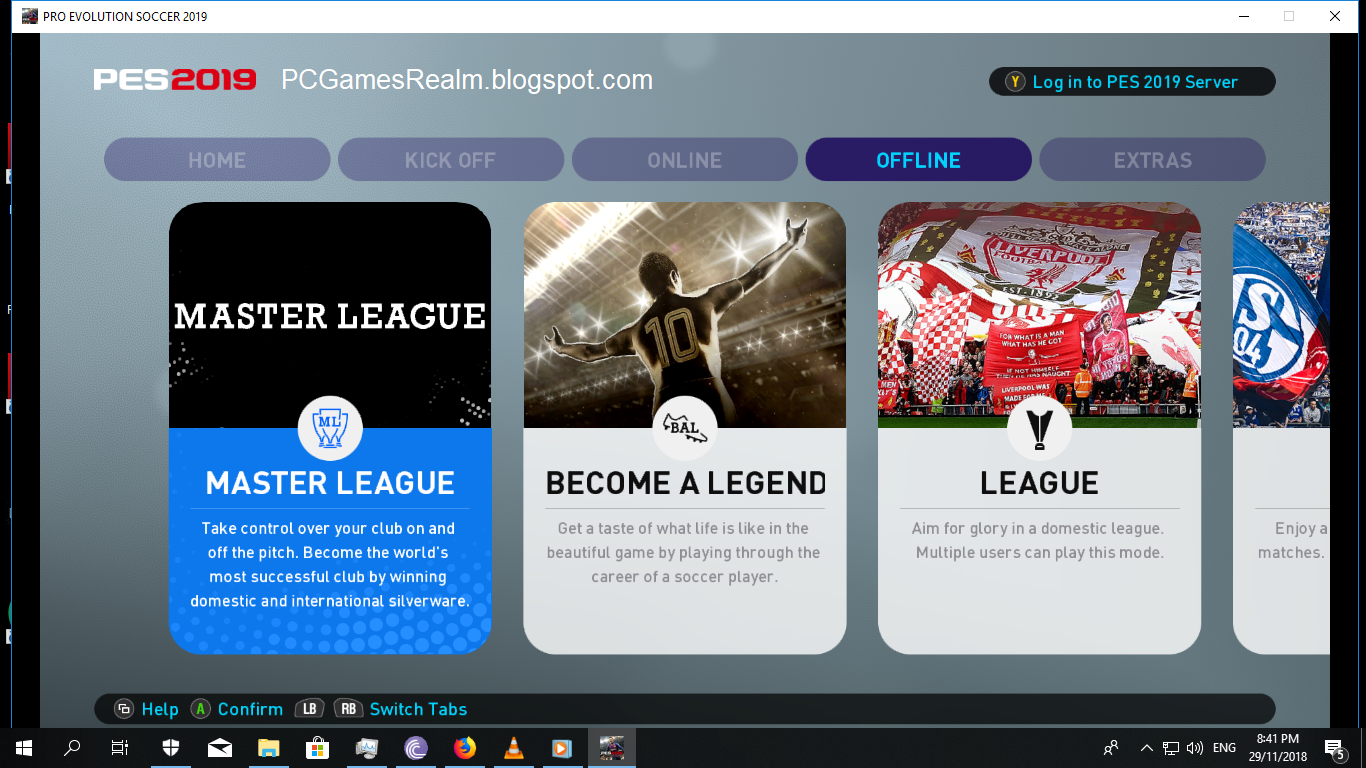Select the Become a Legend BAL boot icon
The height and width of the screenshot is (768, 1366).
point(684,429)
